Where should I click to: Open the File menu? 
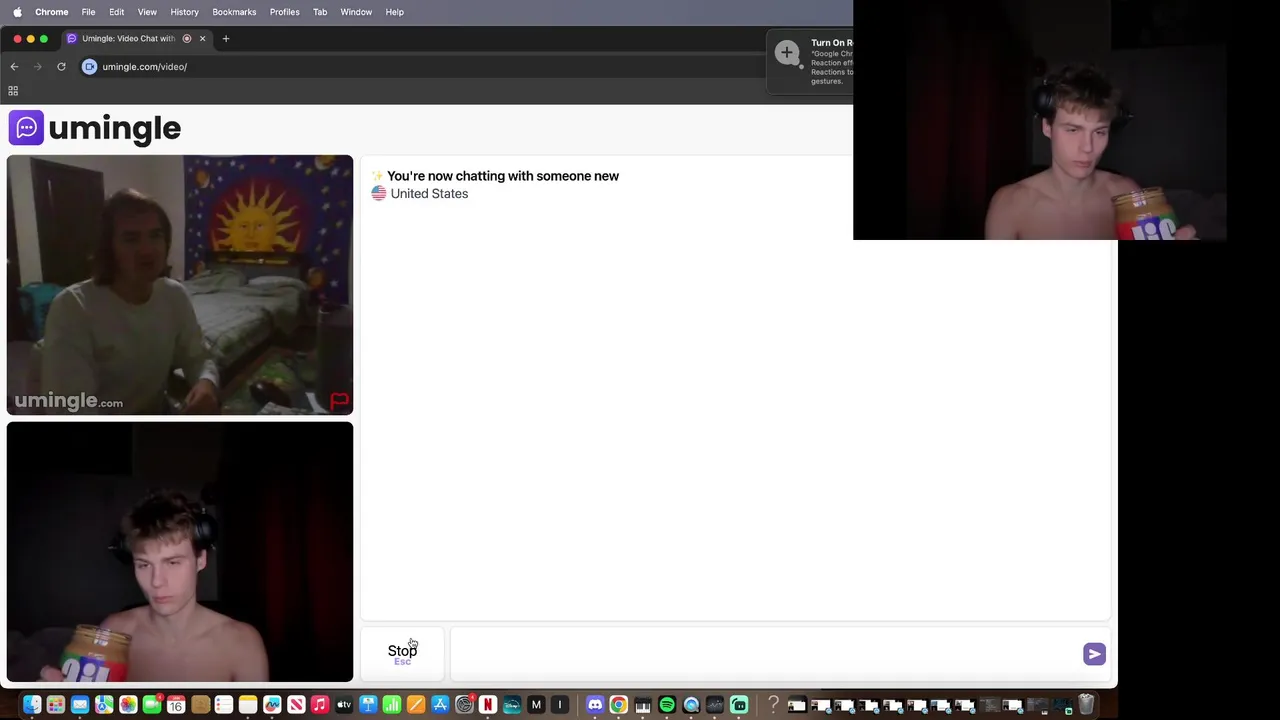[88, 12]
